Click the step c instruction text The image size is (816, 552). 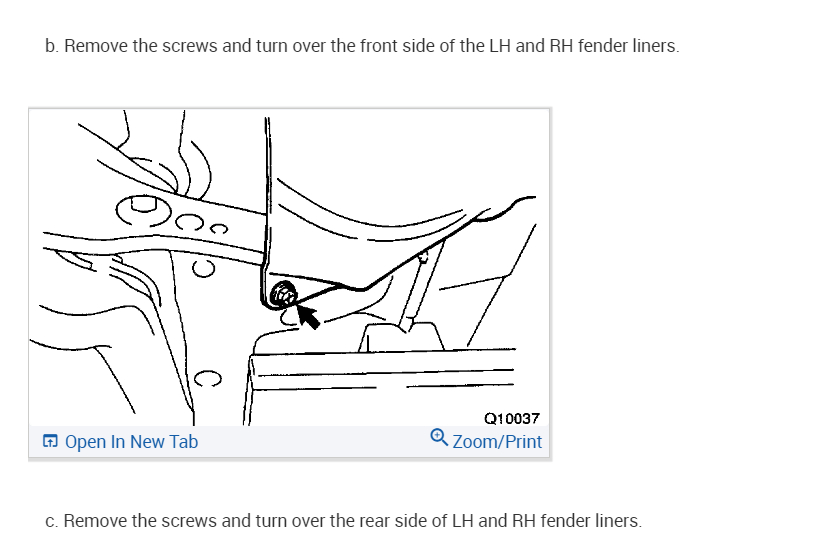pyautogui.click(x=344, y=521)
